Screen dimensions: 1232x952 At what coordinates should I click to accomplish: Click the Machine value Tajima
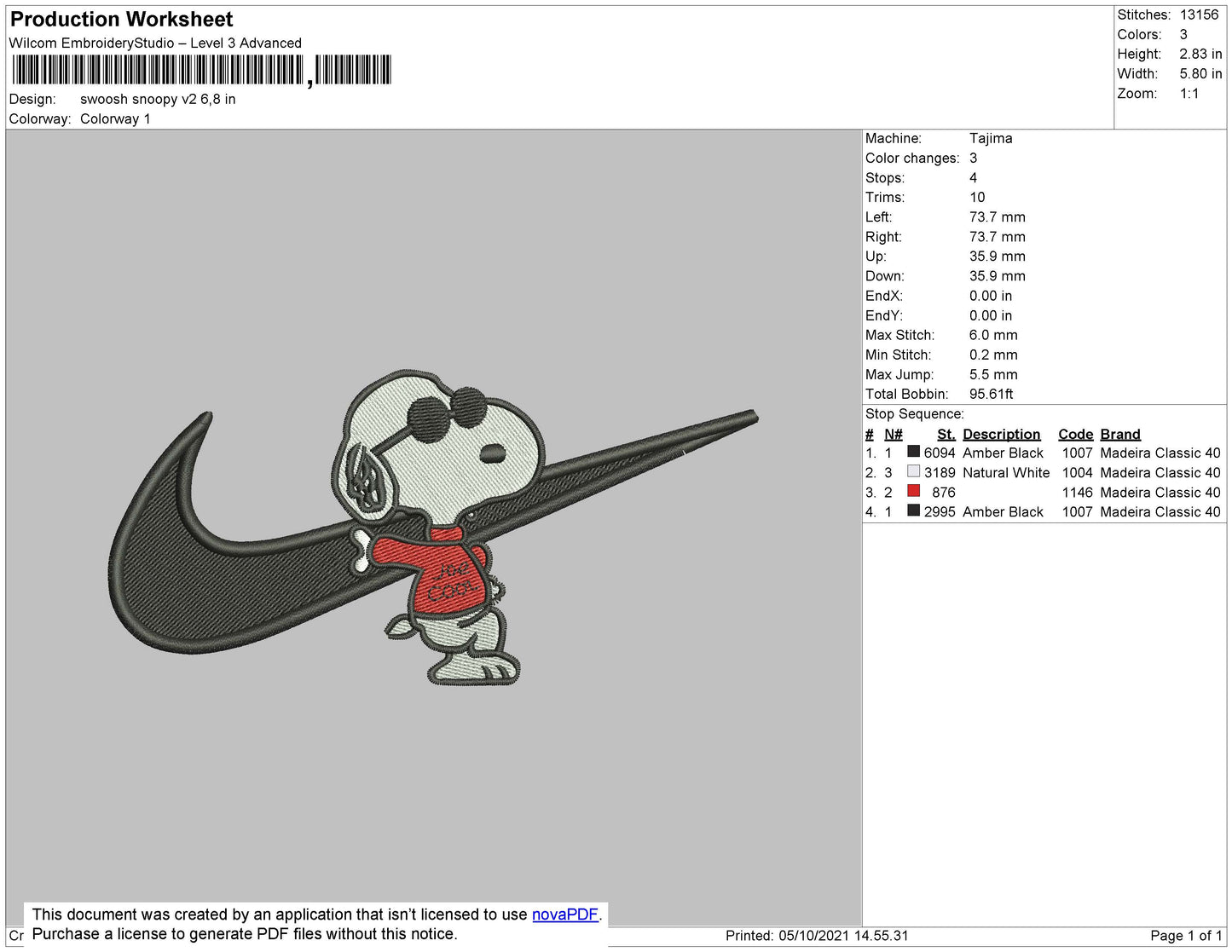991,138
